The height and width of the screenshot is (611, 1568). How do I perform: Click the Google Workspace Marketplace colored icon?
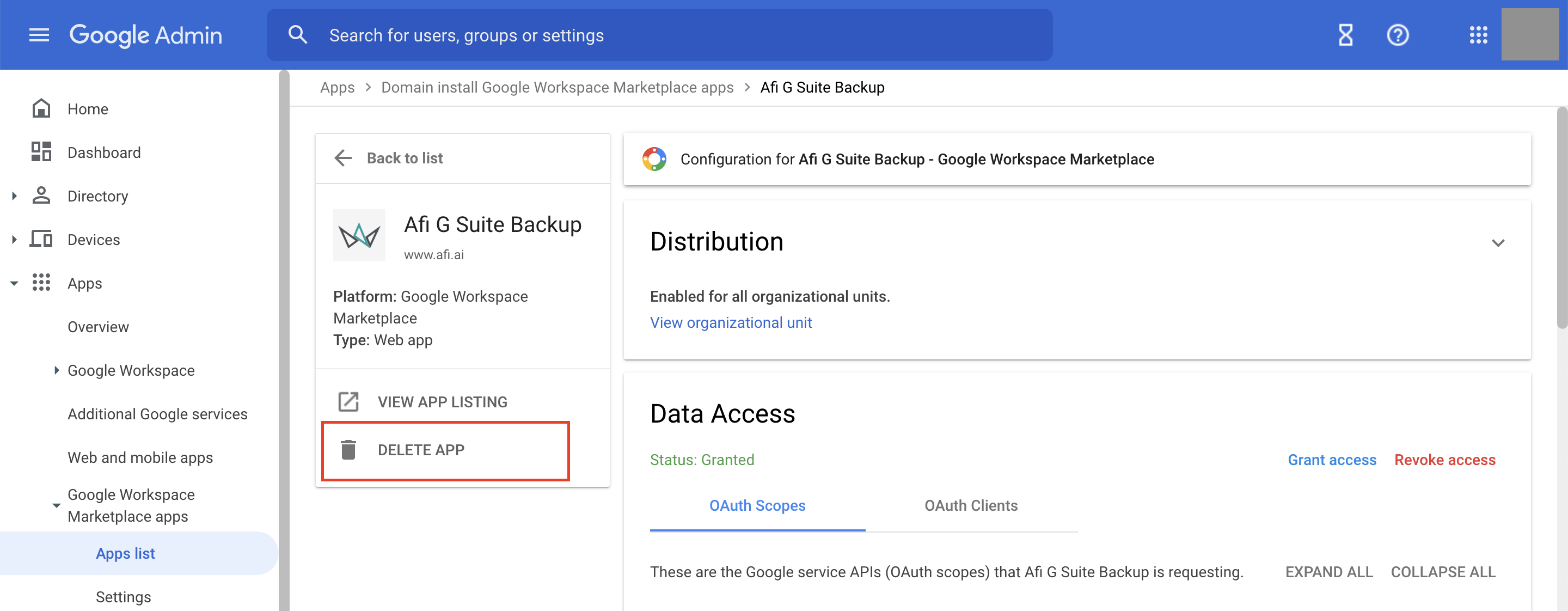(654, 159)
